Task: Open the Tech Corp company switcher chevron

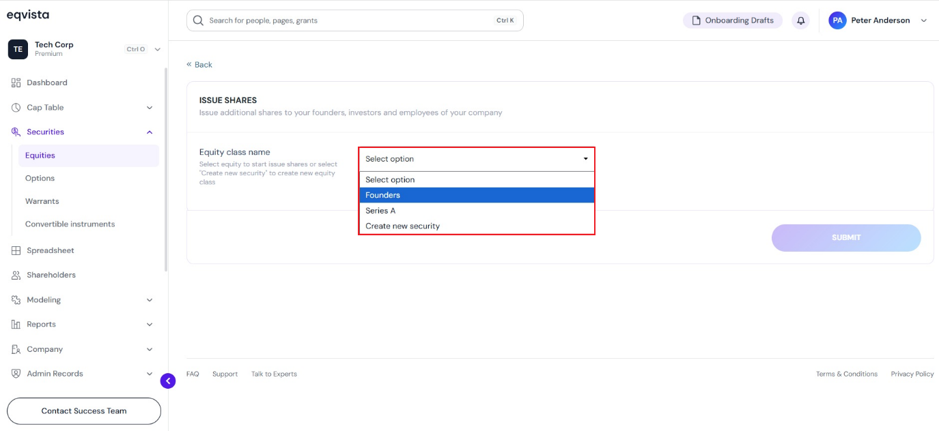Action: 157,49
